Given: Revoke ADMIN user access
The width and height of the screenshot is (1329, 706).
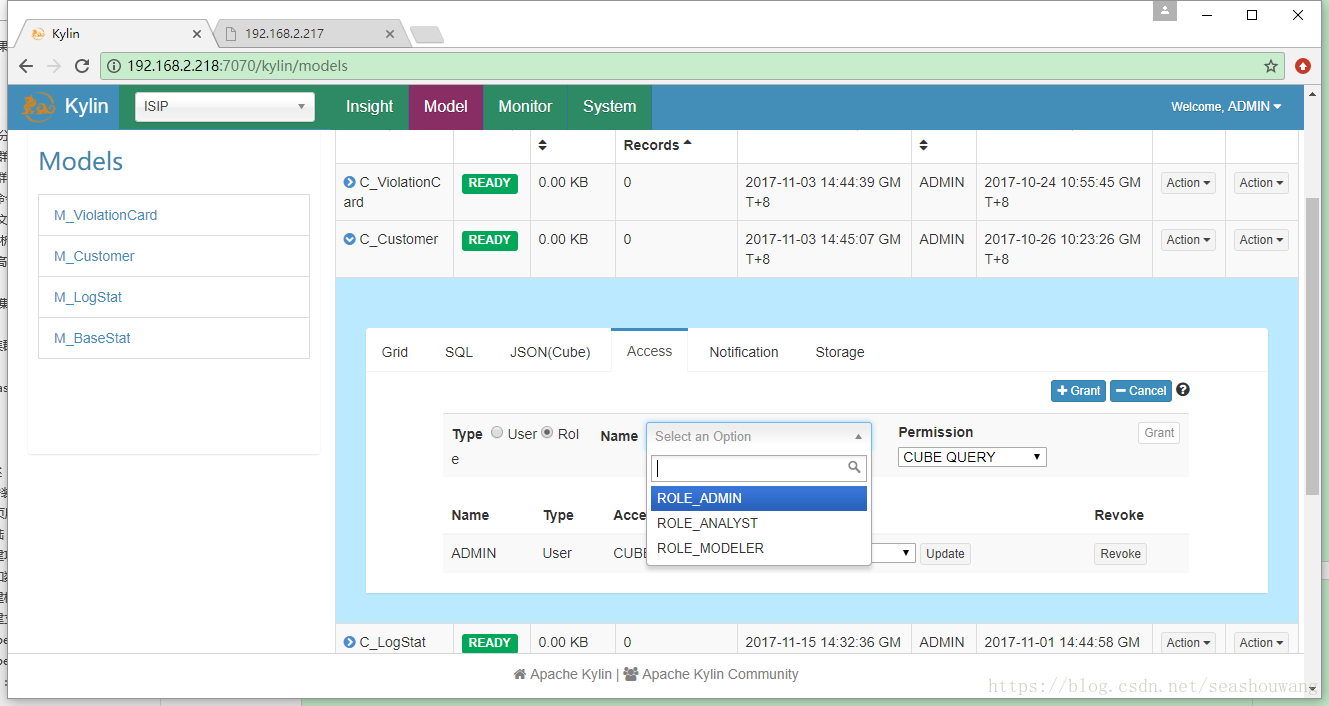Looking at the screenshot, I should click(1120, 554).
